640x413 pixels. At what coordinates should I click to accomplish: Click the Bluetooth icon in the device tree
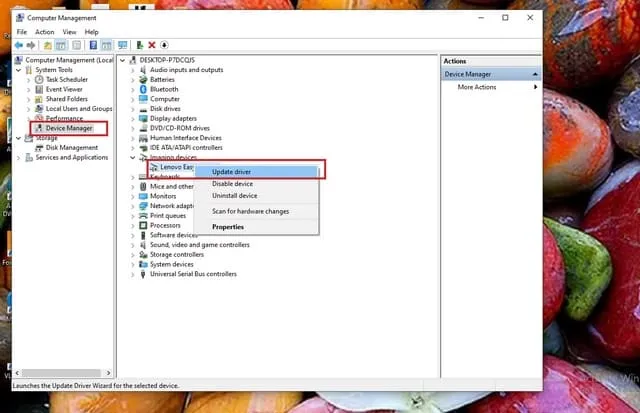tap(143, 89)
